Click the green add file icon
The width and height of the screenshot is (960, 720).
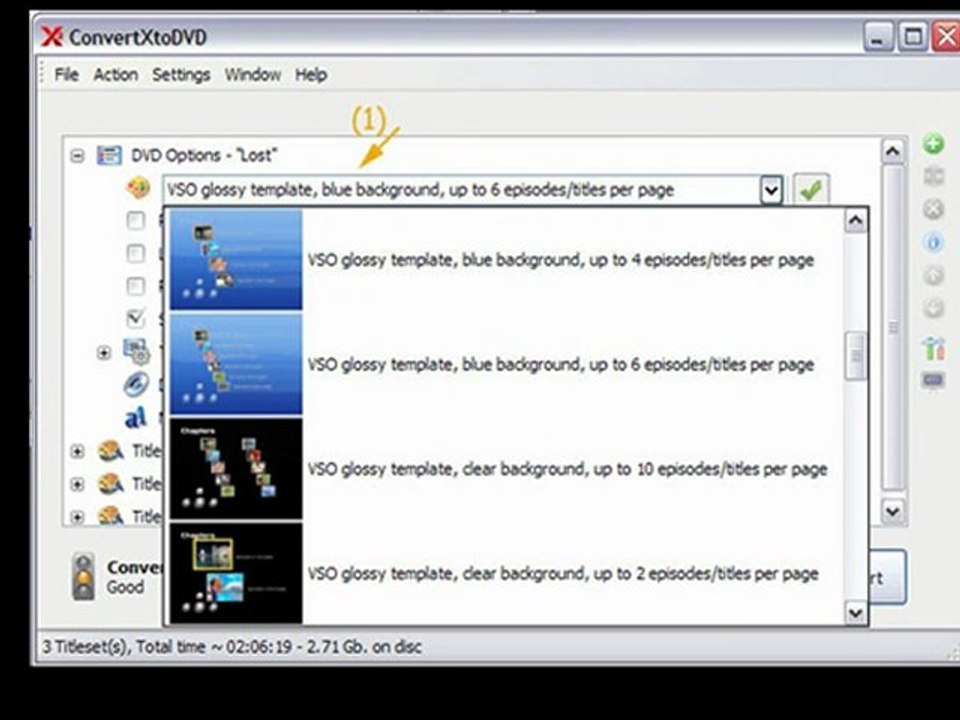tap(933, 144)
